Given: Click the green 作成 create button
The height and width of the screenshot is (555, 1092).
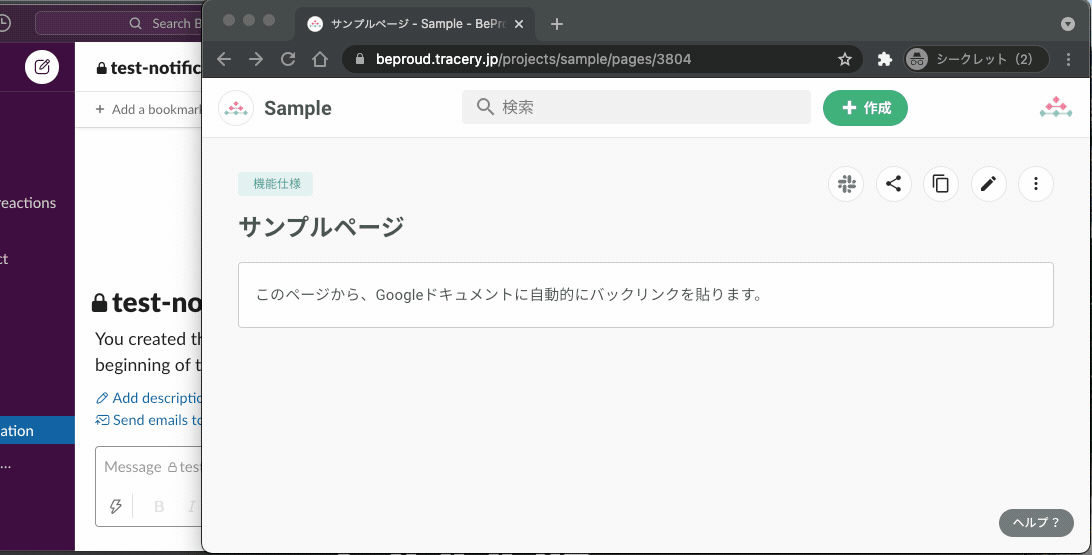Looking at the screenshot, I should tap(865, 108).
